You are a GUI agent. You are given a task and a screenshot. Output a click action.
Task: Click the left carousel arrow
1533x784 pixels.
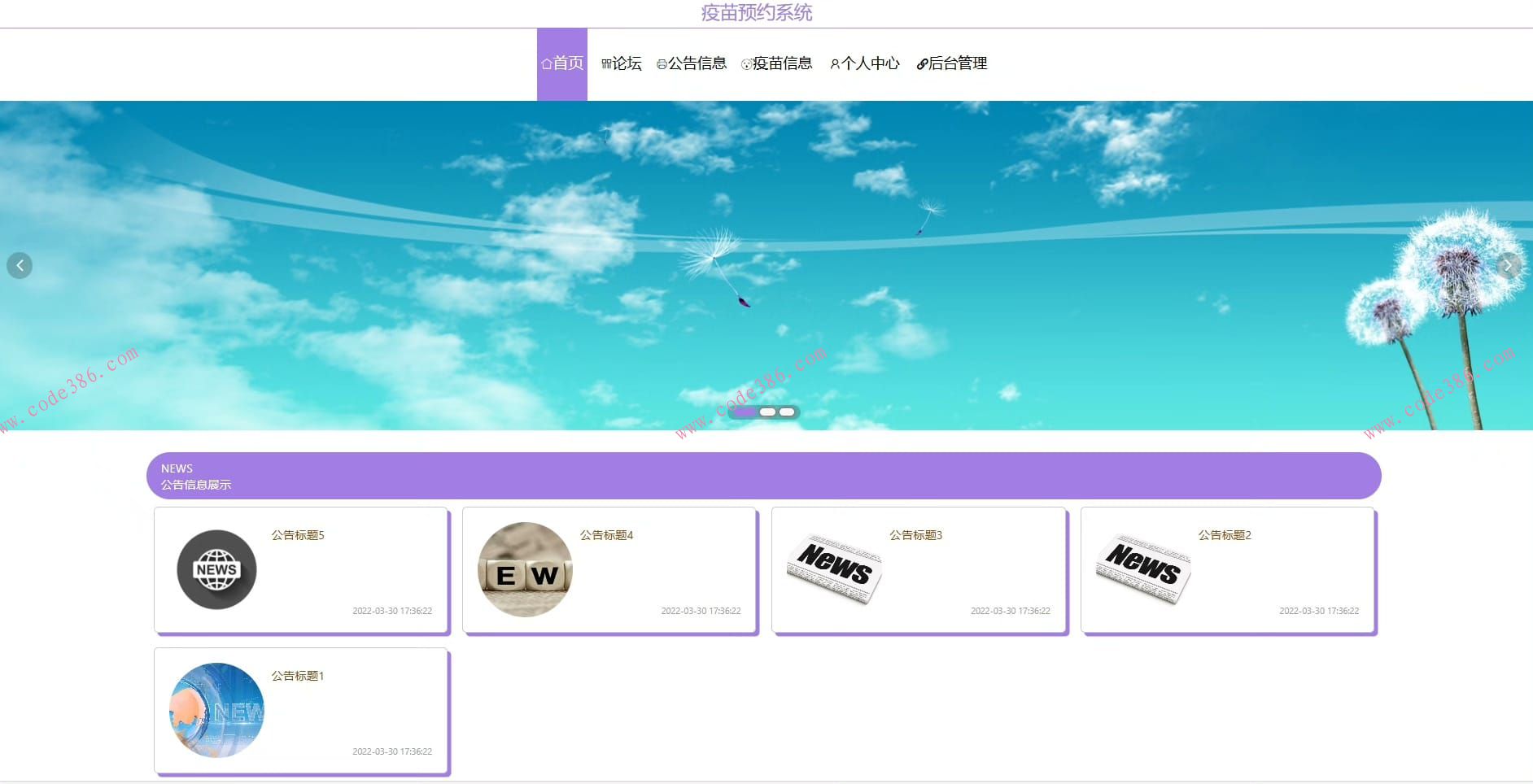point(20,265)
